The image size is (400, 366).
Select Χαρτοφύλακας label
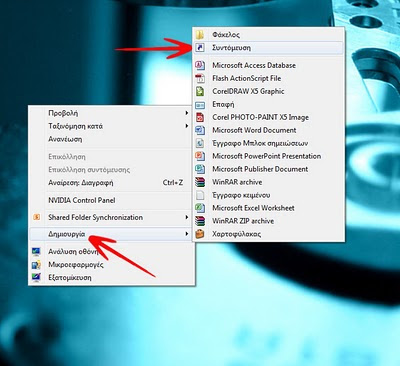point(237,234)
